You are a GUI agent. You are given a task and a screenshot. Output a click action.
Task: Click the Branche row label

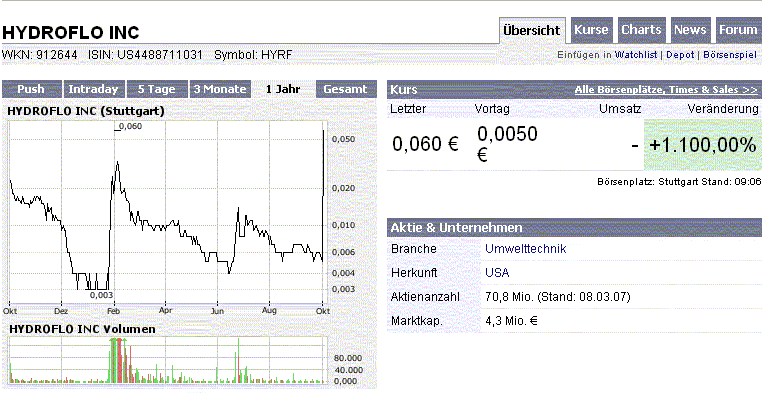pyautogui.click(x=414, y=249)
